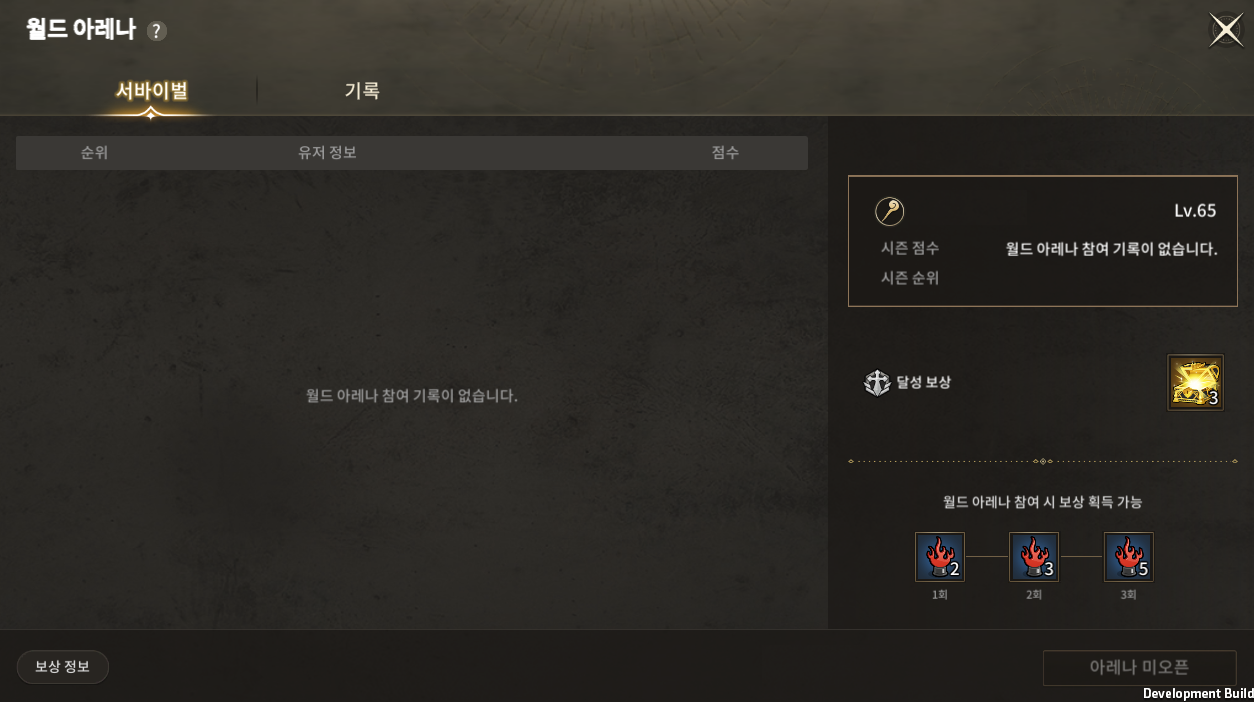Click the 순위 column header
The height and width of the screenshot is (702, 1254).
click(94, 153)
